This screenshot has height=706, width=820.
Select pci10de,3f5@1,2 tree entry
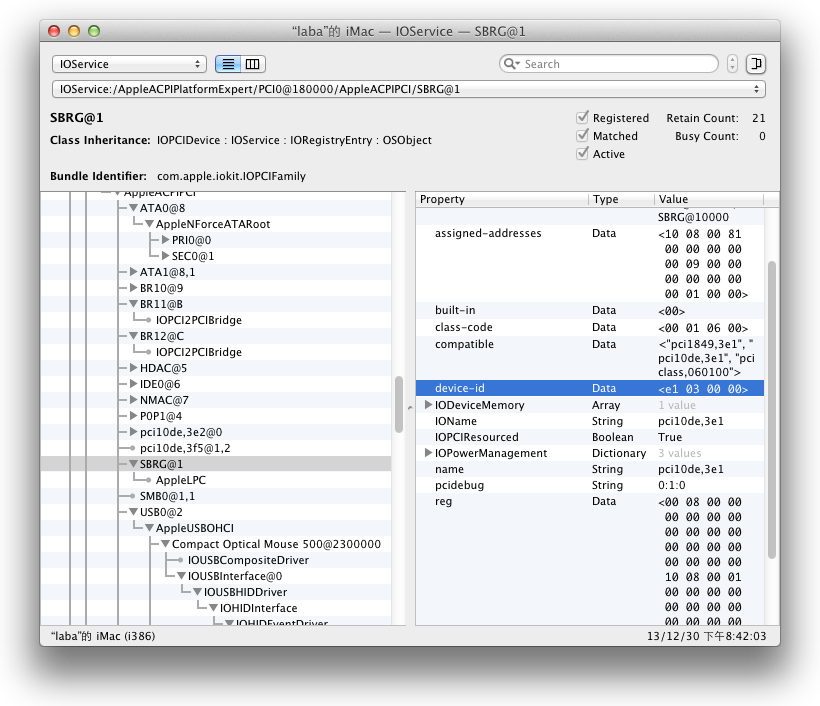pyautogui.click(x=185, y=448)
